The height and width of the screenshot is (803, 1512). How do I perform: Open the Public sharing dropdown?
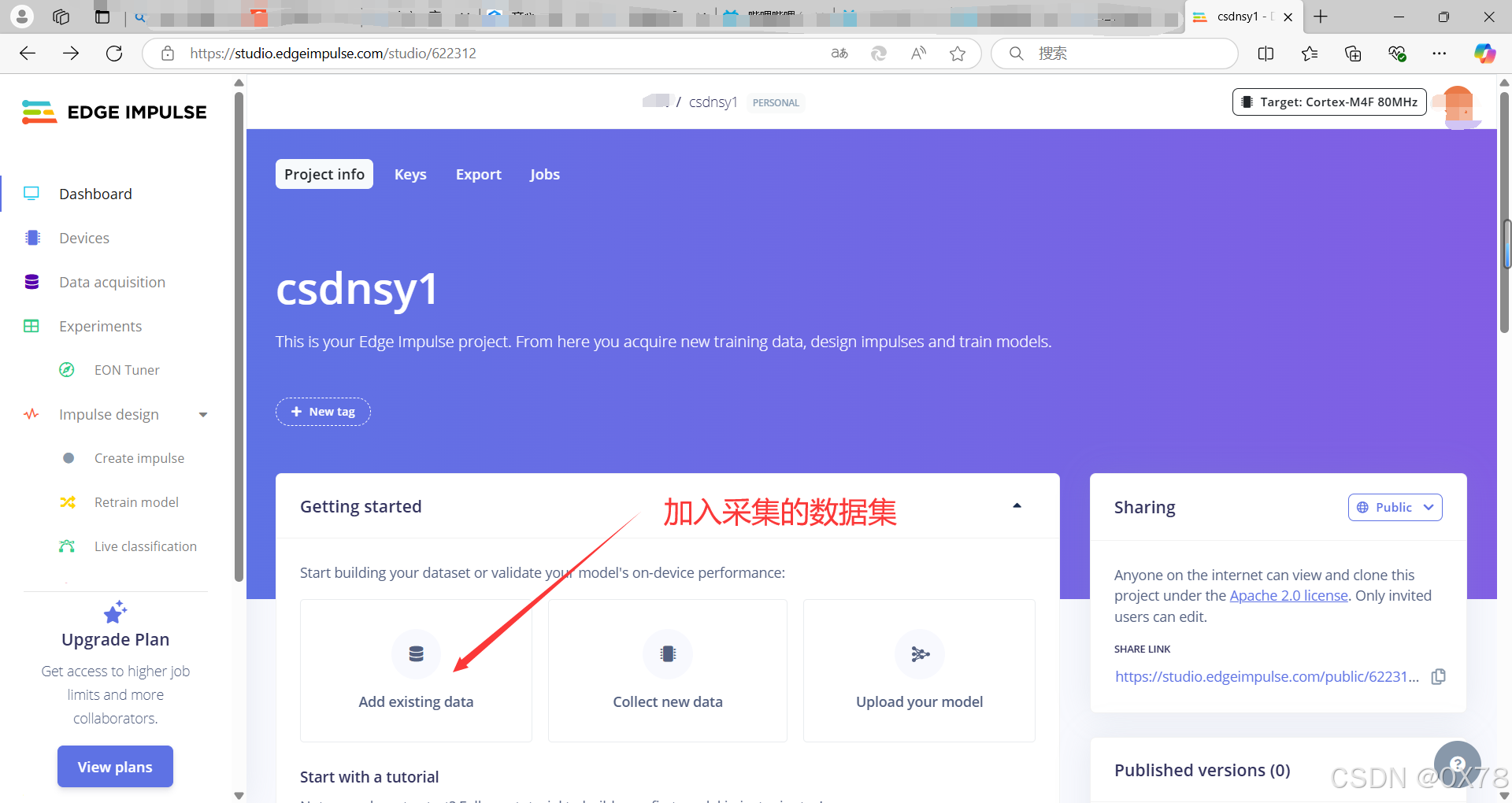click(1395, 508)
